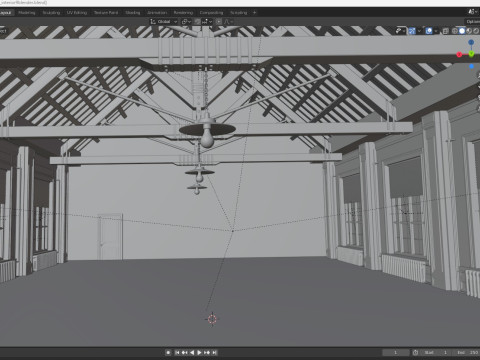Open the Global transform orientation dropdown

164,22
